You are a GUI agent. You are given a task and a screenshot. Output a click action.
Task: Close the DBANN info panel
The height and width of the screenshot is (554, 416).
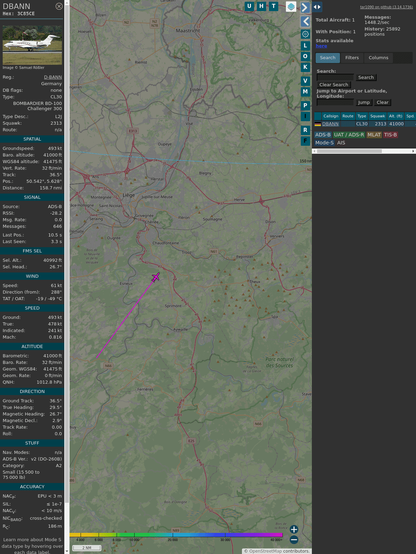pos(59,6)
